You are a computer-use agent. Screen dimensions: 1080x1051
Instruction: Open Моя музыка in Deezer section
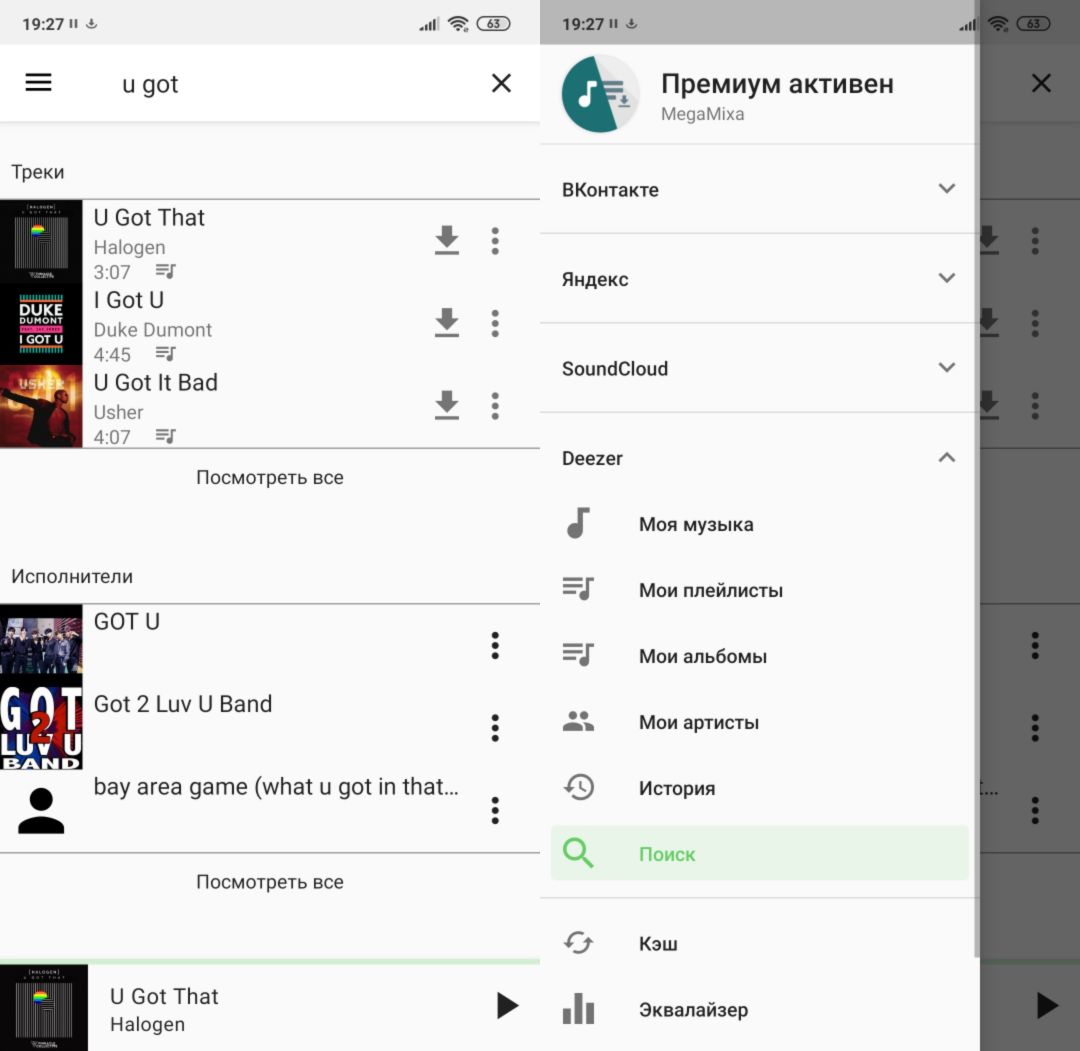(758, 524)
